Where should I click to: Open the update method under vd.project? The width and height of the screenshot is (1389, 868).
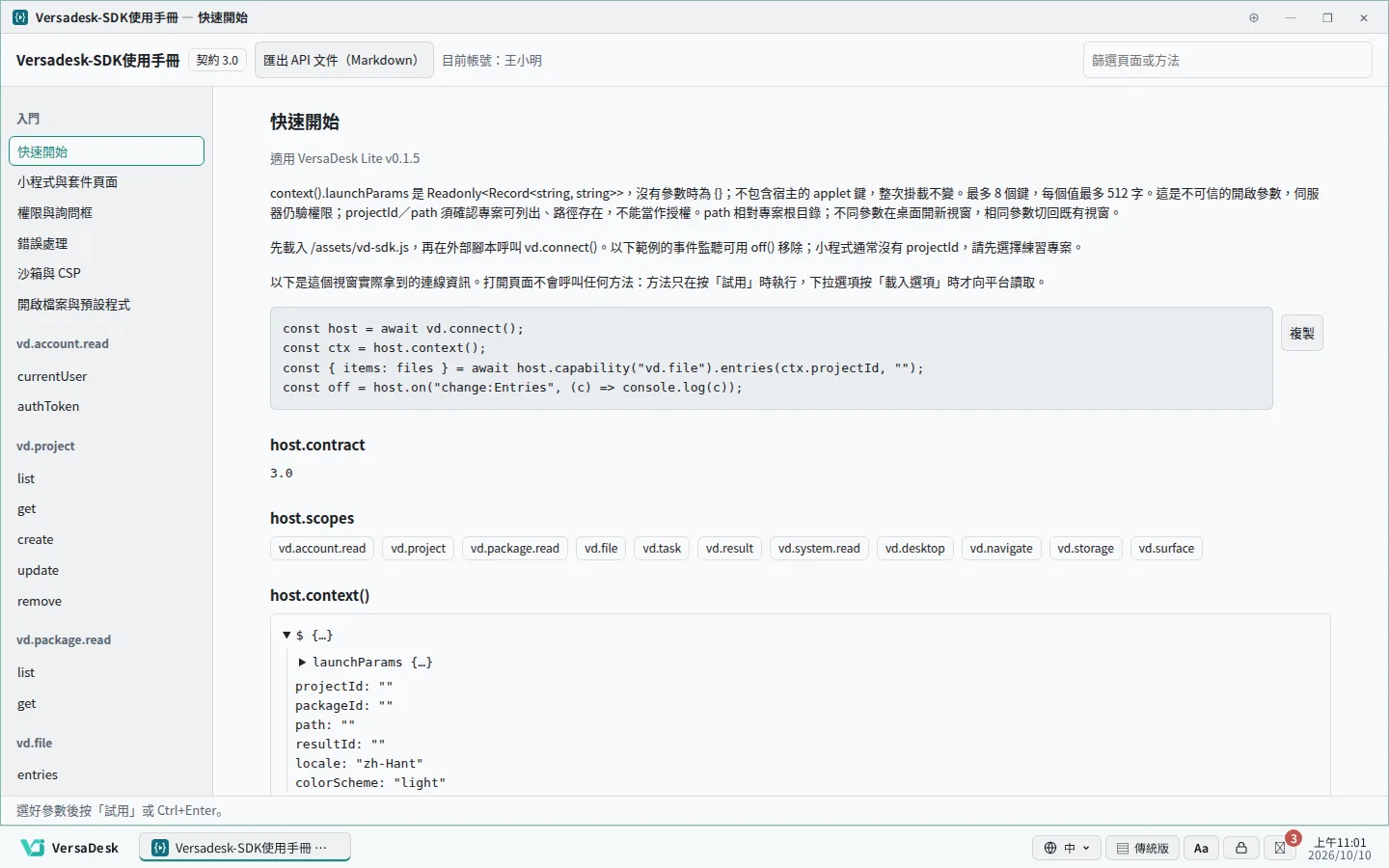106,571
